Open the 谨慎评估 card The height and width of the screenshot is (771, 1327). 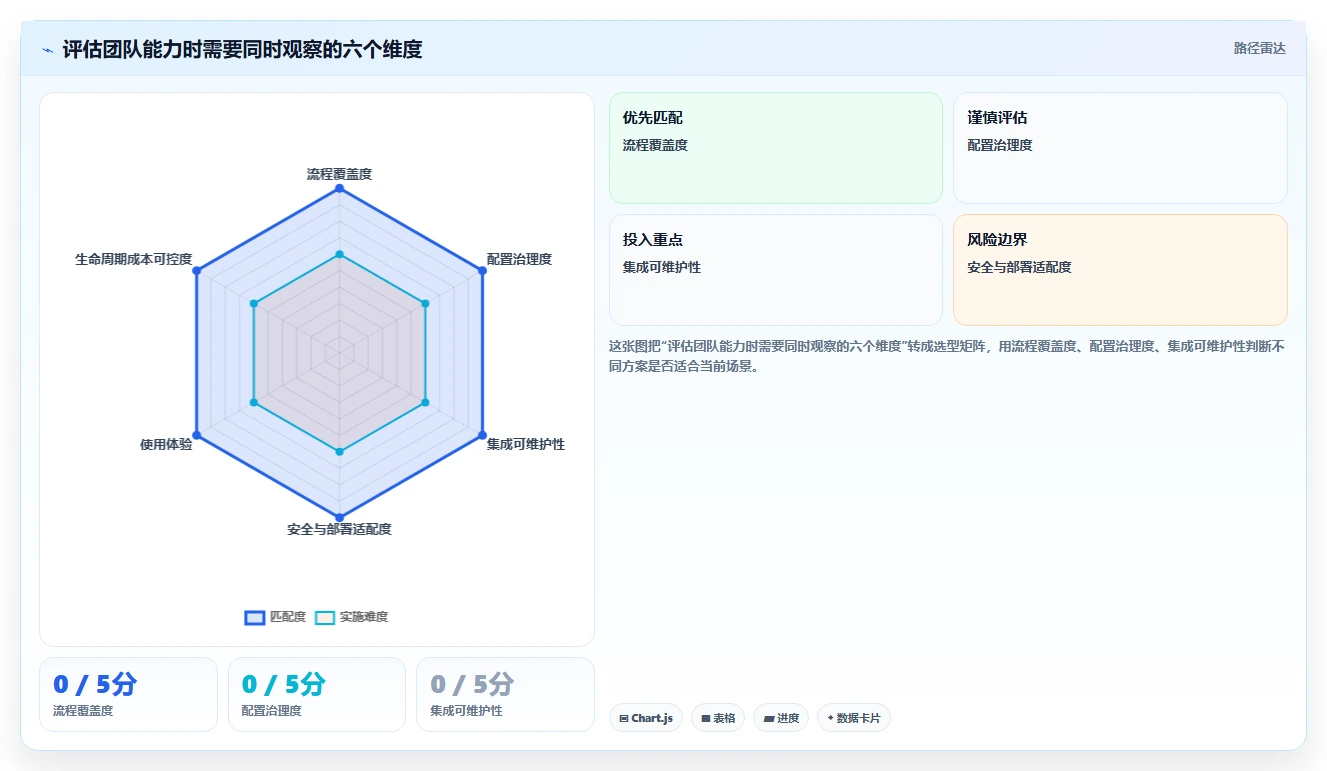[x=1120, y=148]
